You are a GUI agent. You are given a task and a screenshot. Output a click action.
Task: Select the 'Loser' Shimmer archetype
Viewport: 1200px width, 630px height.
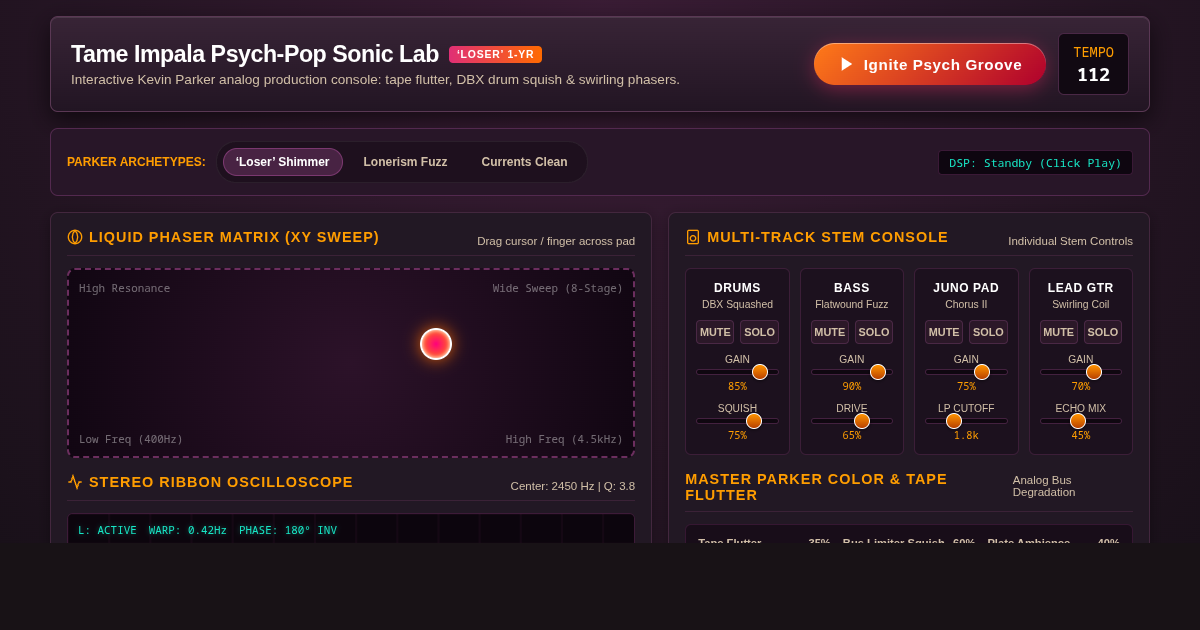coord(283,162)
